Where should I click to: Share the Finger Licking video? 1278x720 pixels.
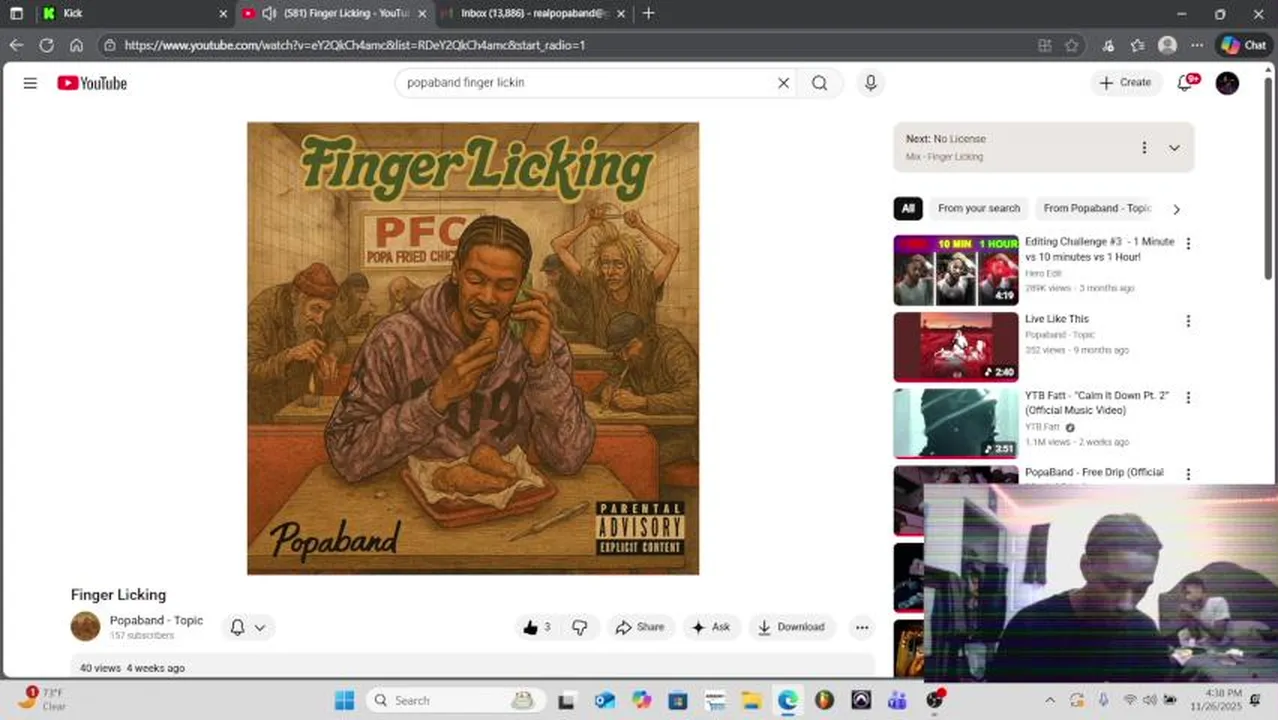tap(640, 627)
